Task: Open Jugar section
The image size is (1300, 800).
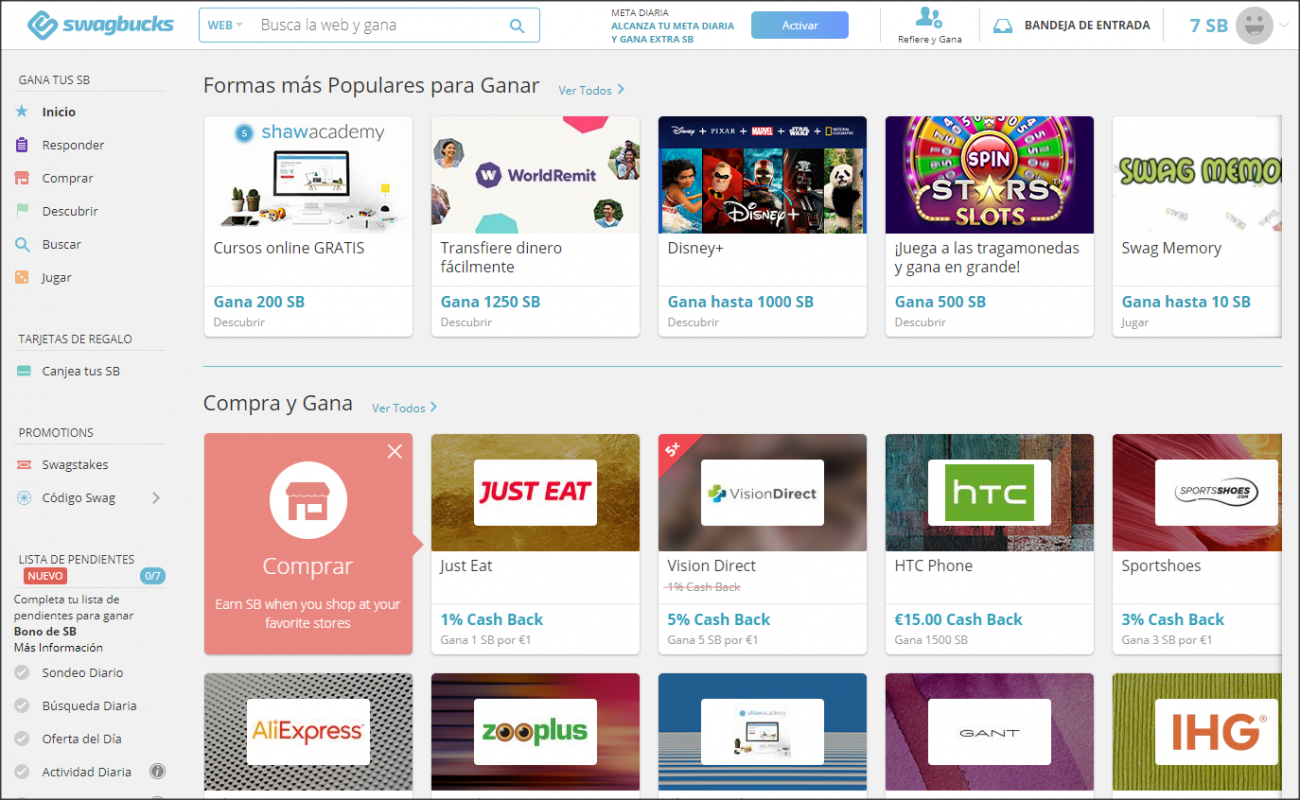Action: pyautogui.click(x=57, y=277)
